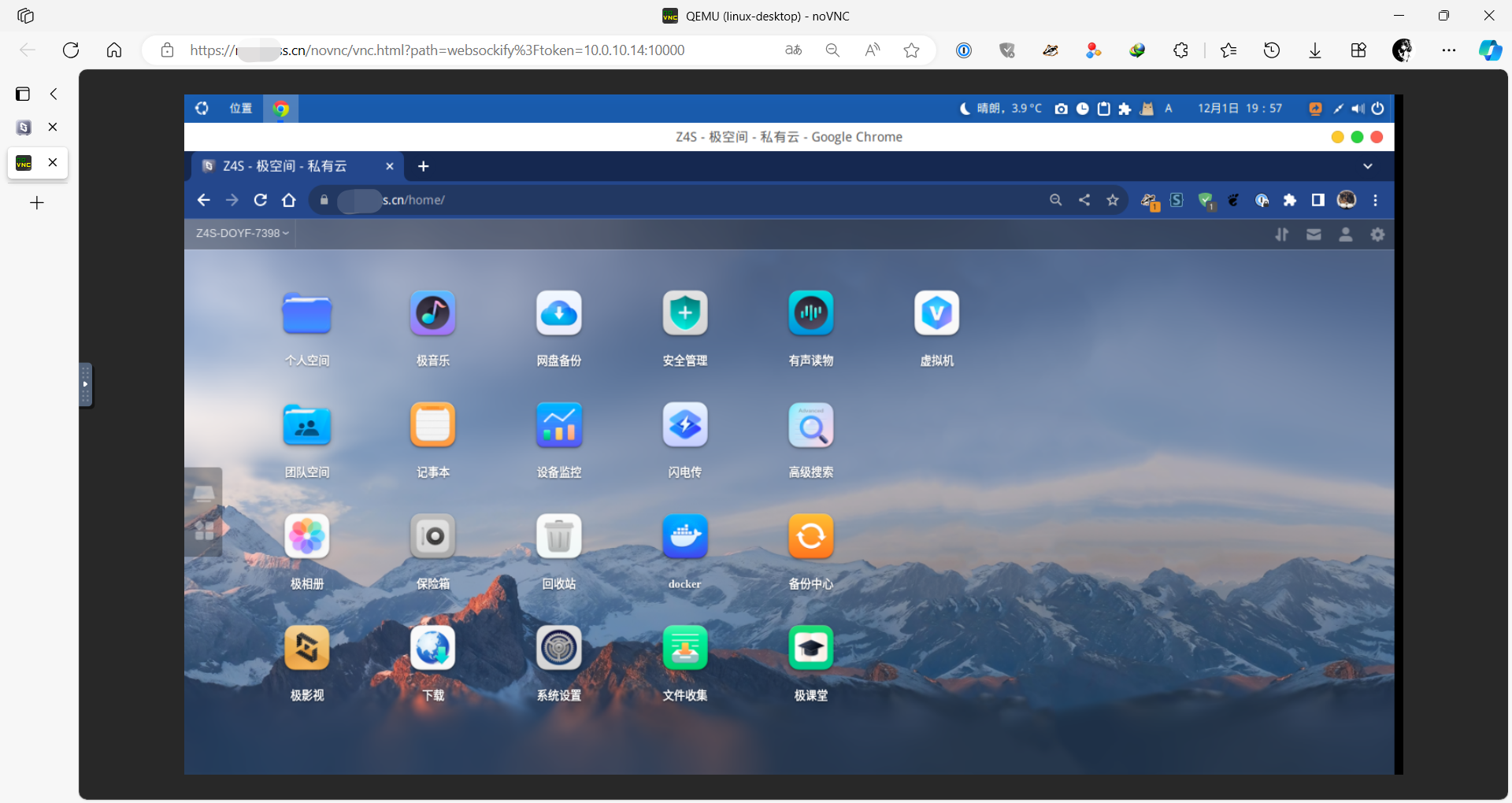1512x803 pixels.
Task: Open the 位置 menu in Linux panel
Action: coord(241,109)
